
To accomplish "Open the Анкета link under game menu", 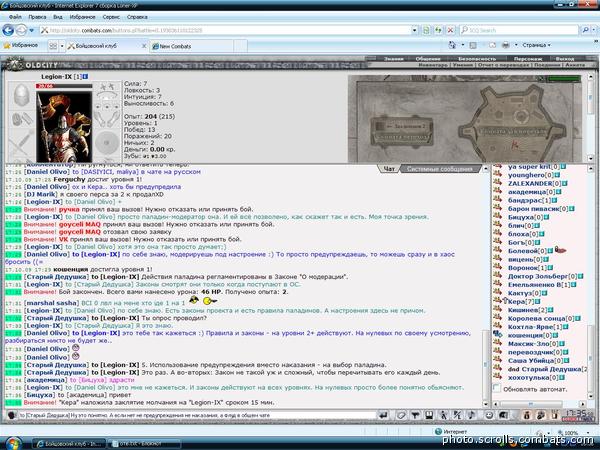I will pos(575,65).
